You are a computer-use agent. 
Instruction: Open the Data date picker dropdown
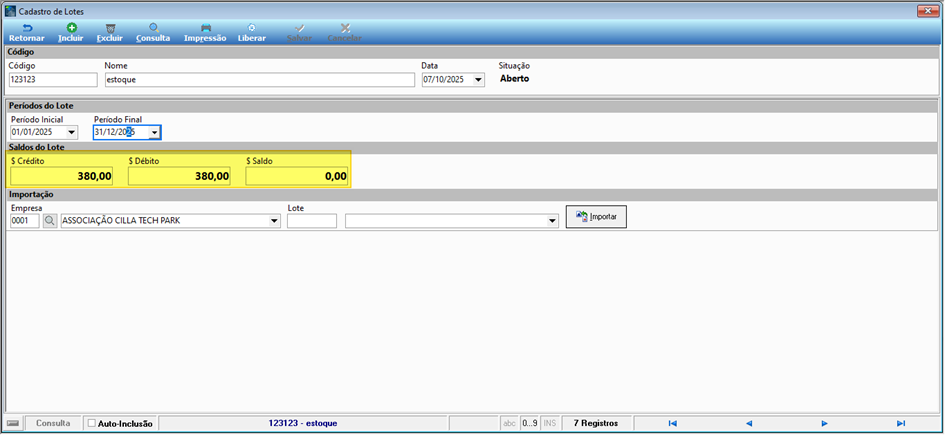[479, 80]
